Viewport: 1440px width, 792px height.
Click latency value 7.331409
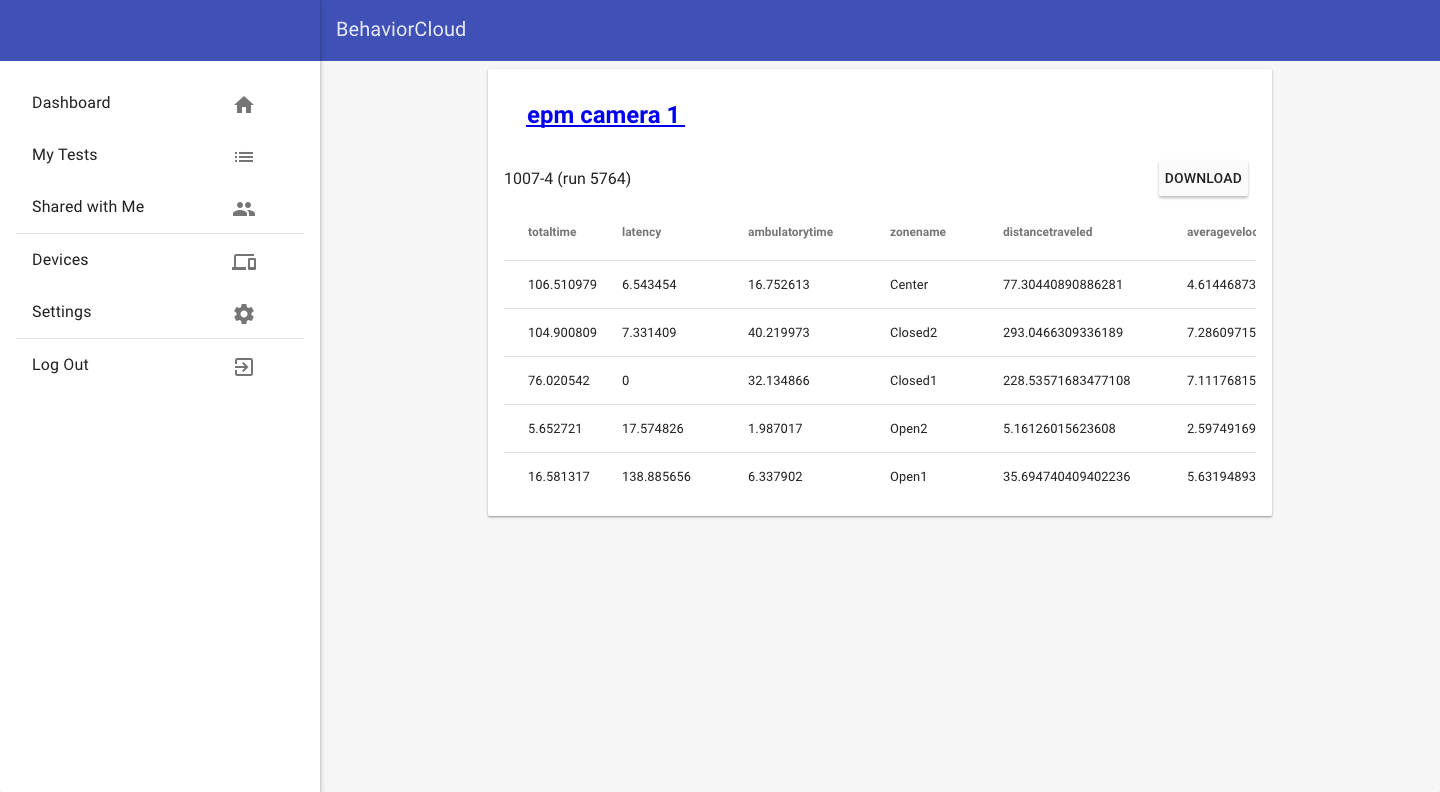649,333
